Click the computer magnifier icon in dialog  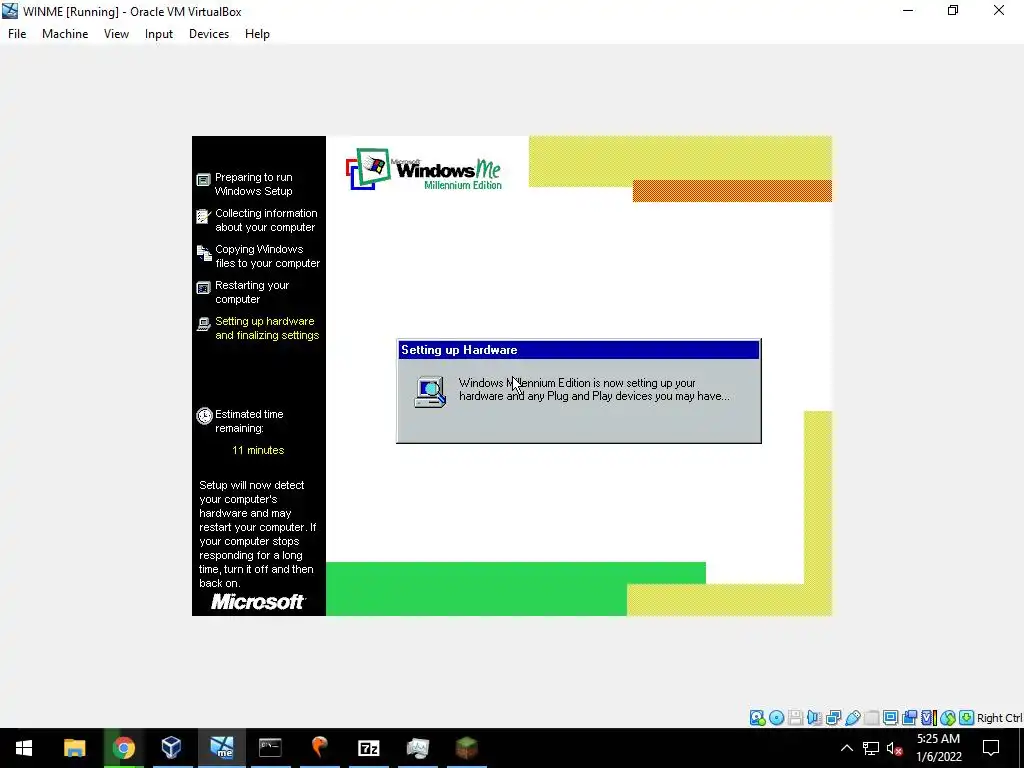430,391
